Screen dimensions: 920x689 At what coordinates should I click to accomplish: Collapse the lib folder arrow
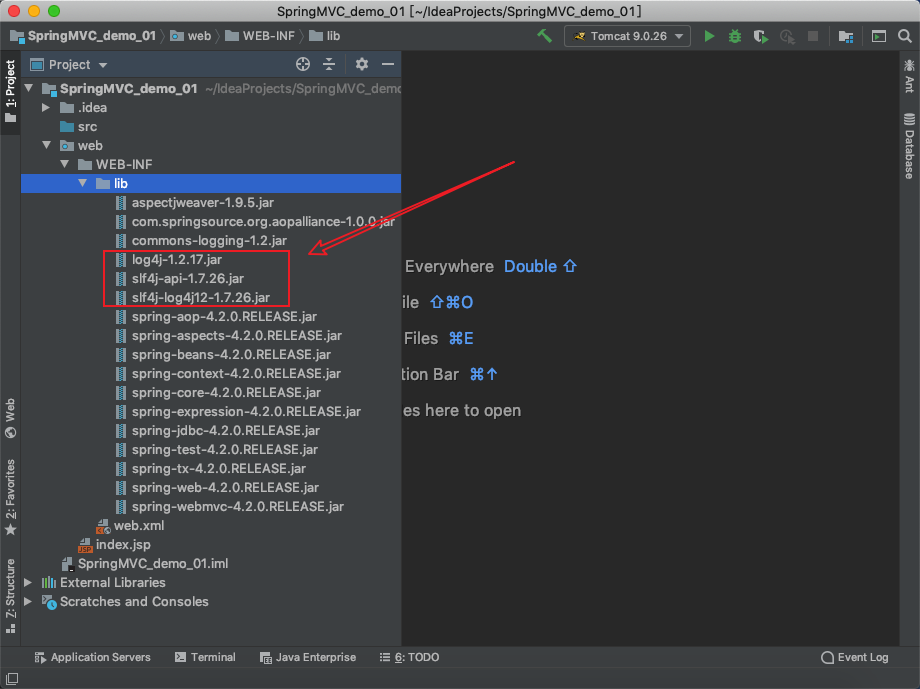click(83, 183)
